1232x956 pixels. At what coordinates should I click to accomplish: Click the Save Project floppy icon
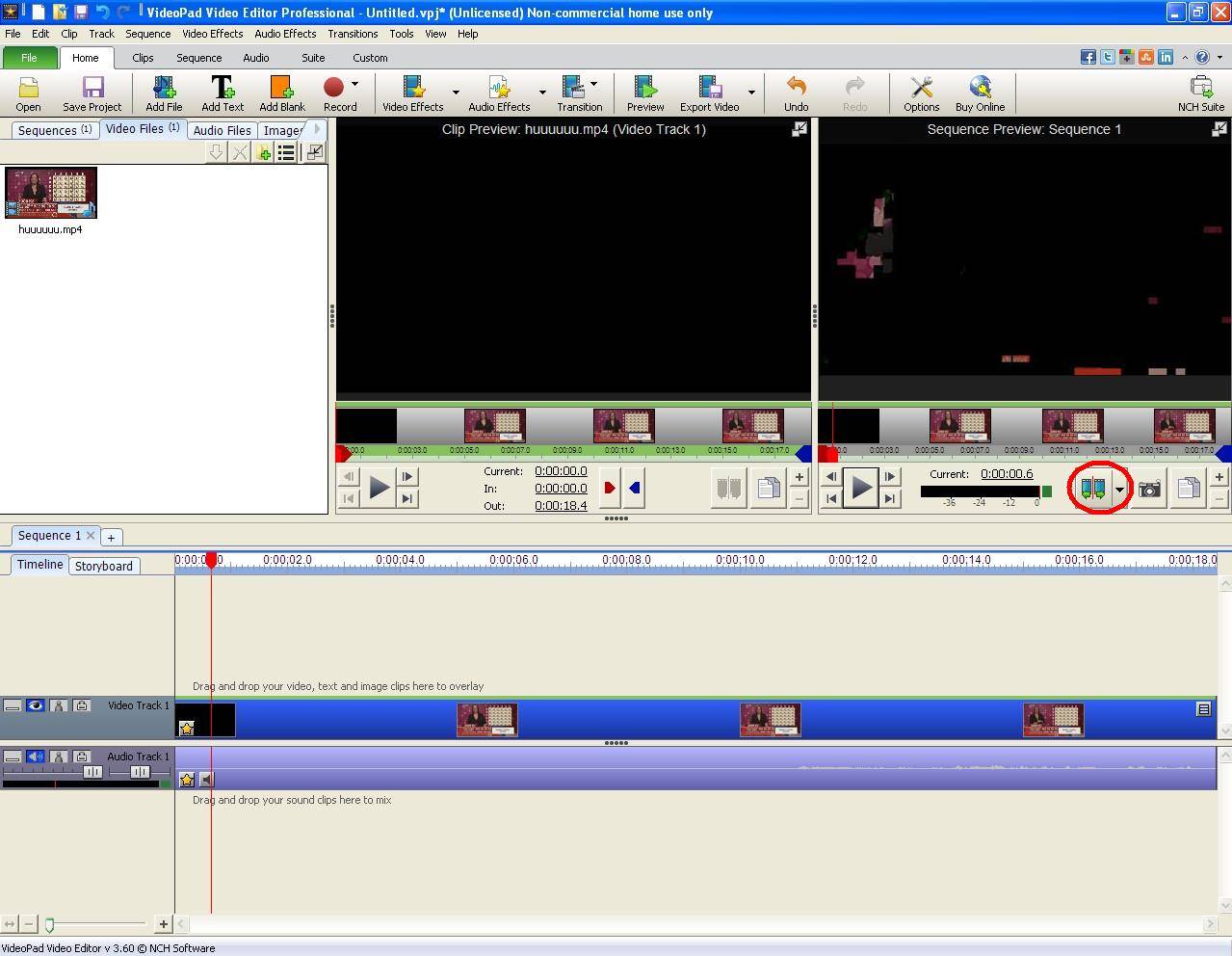(92, 89)
